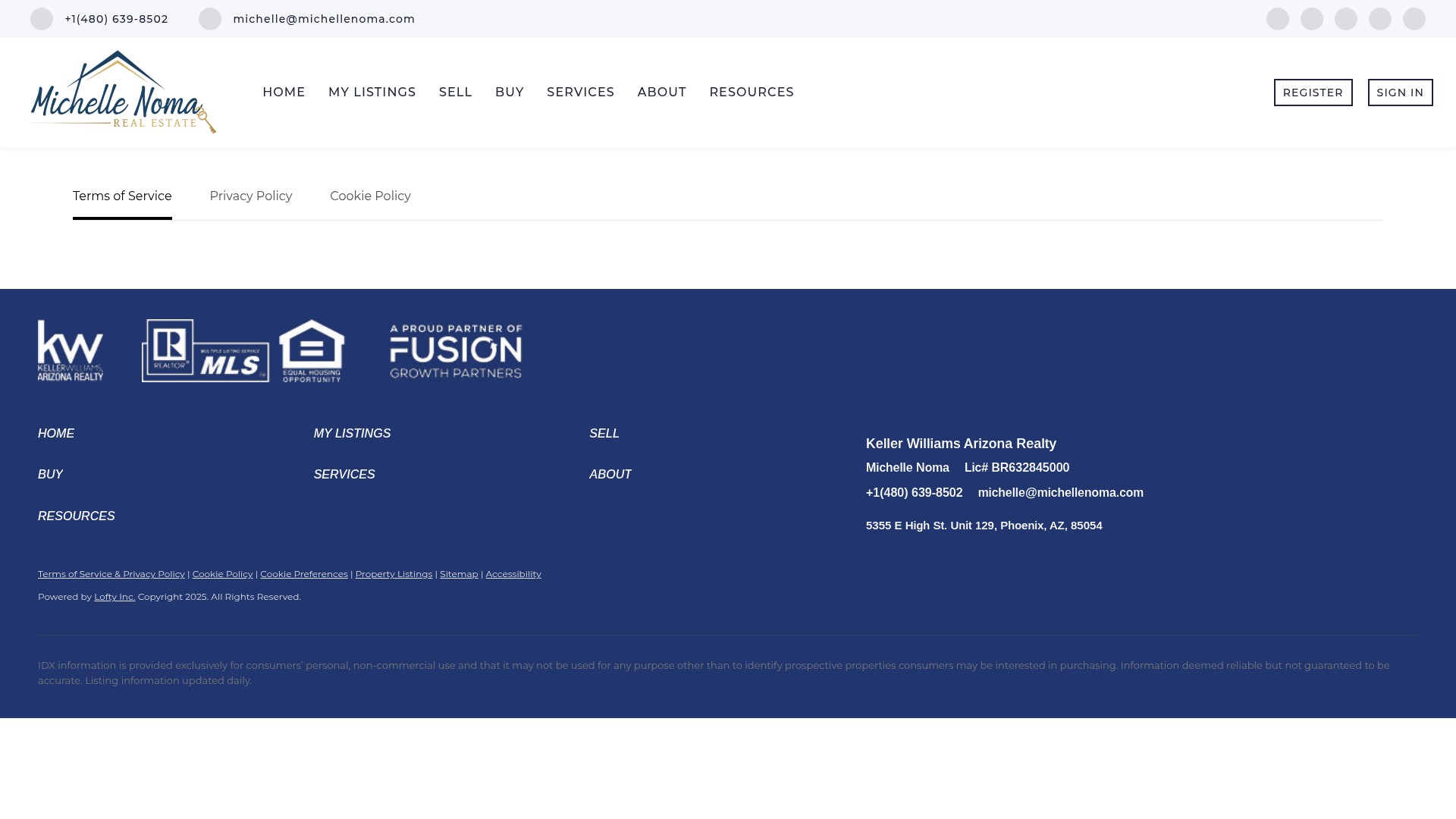This screenshot has height=819, width=1456.
Task: Open the BUY menu in top navigation
Action: 510,93
